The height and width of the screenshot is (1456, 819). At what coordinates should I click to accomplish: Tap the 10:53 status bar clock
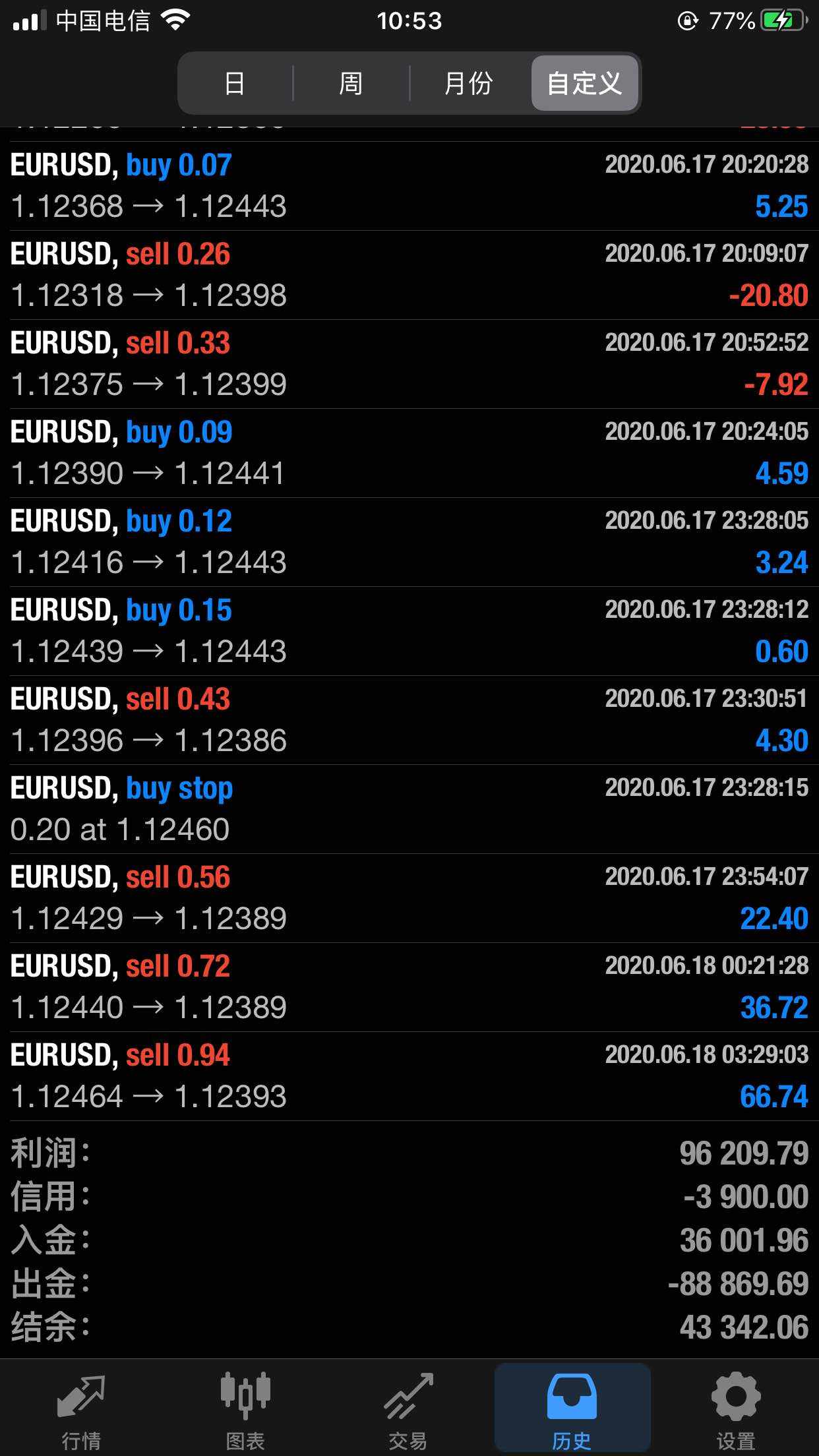[409, 21]
